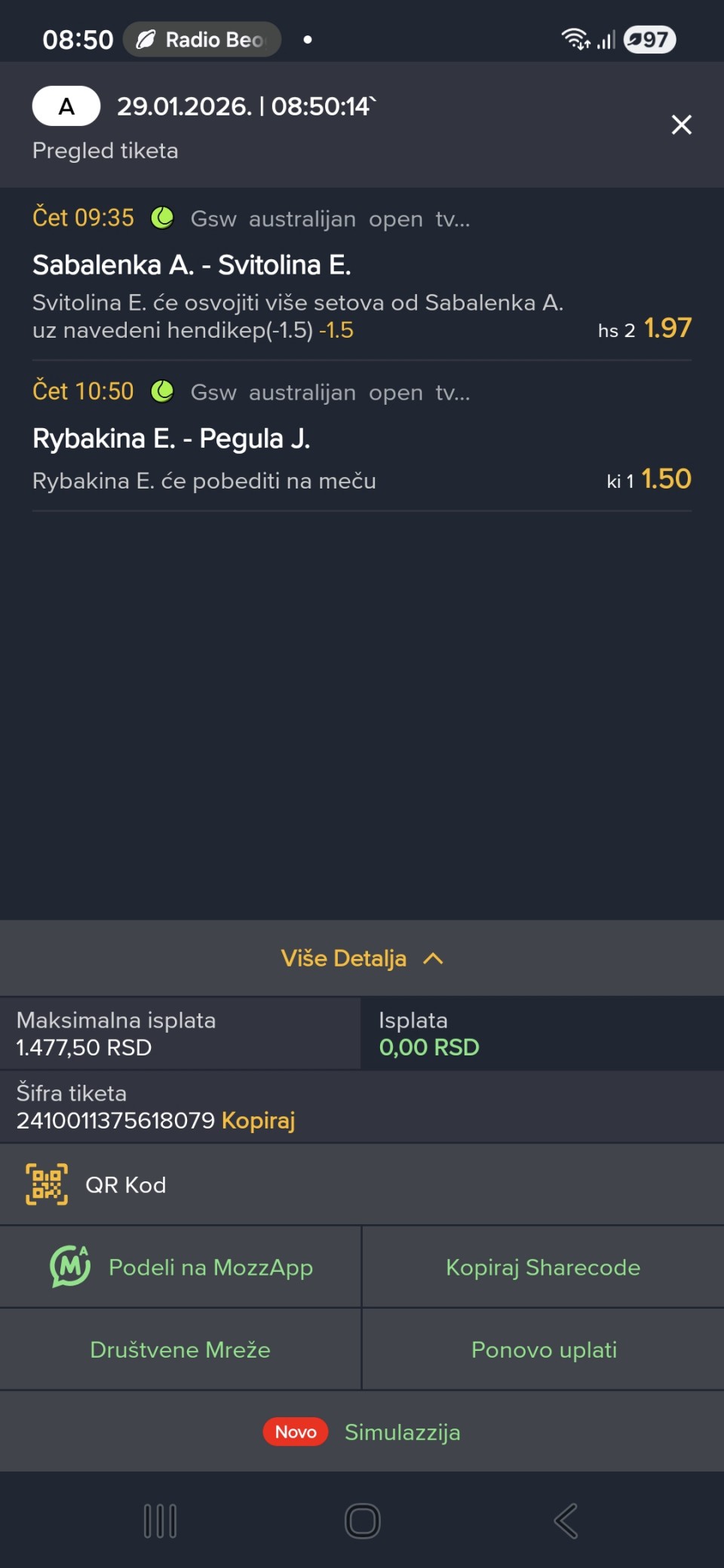The image size is (724, 1568).
Task: Tap tennis ball icon beside Čet 10:50
Action: pos(162,391)
